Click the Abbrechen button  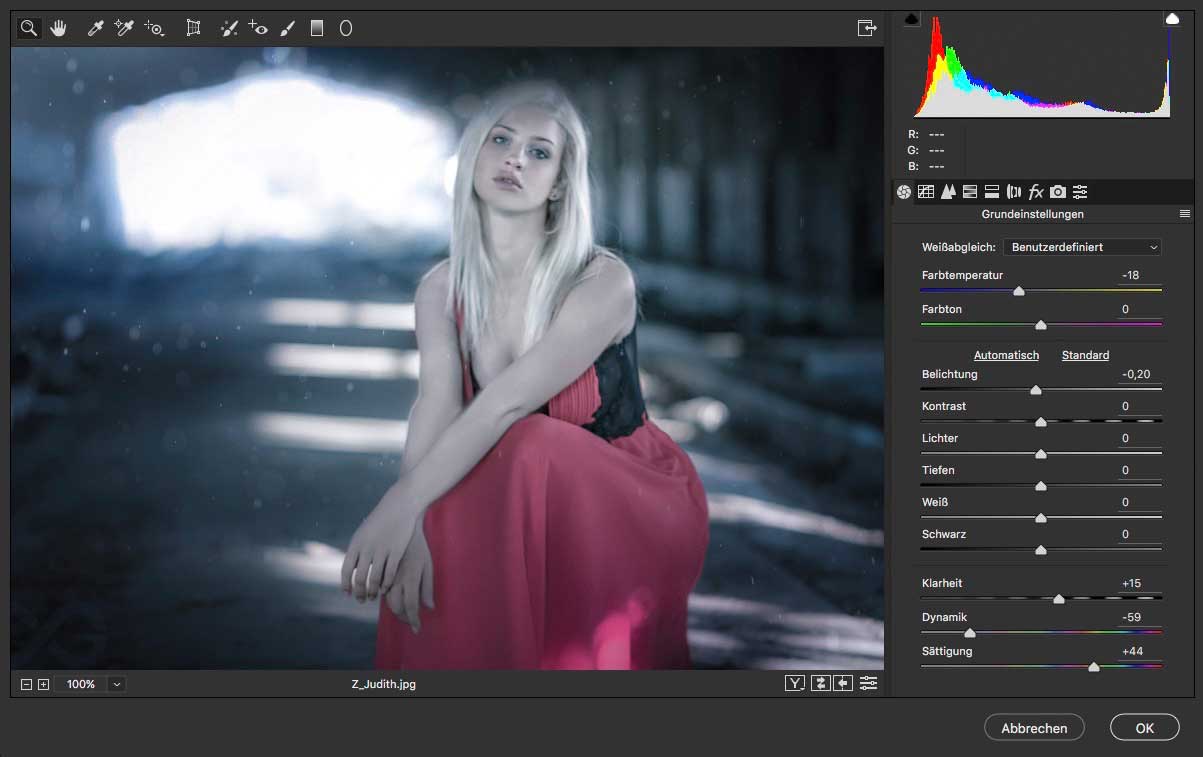(1034, 728)
